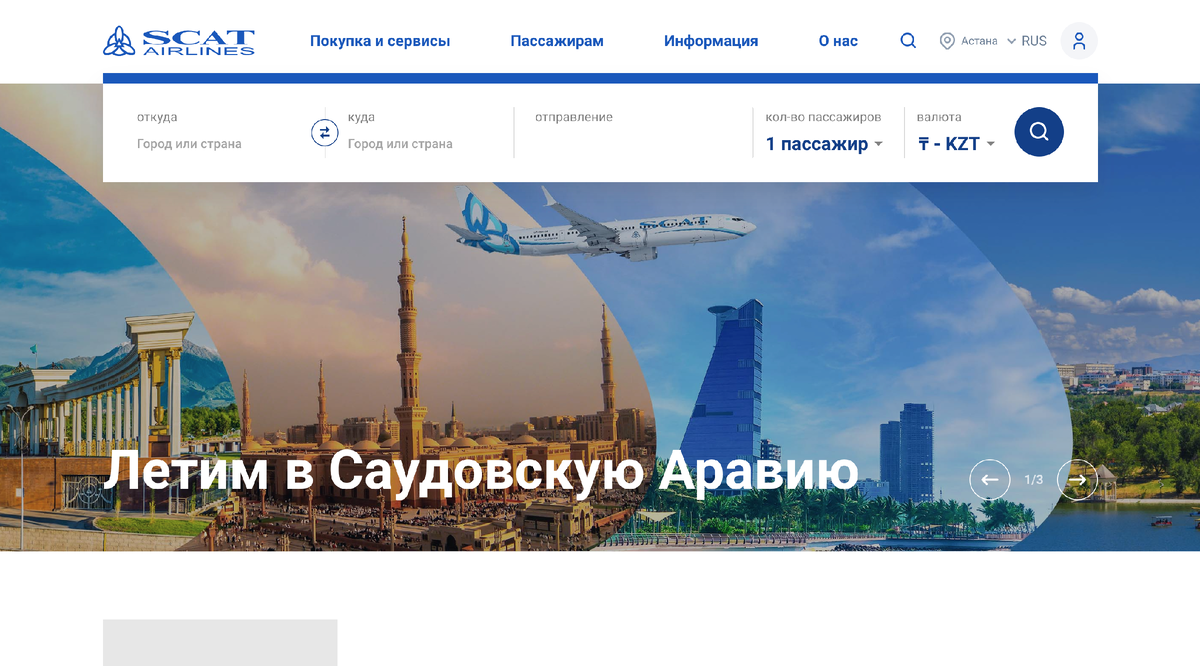Swap origin and destination with arrows icon
The width and height of the screenshot is (1200, 666).
click(x=325, y=132)
